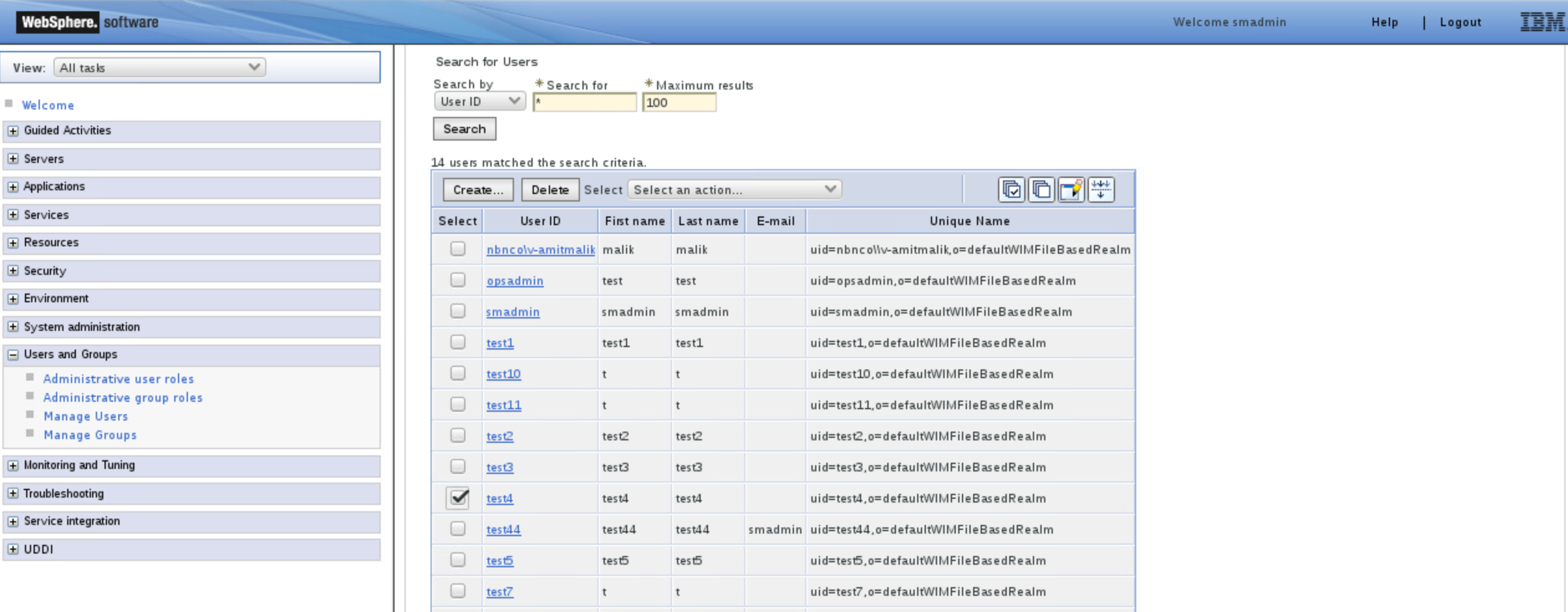
Task: Expand the Security section
Action: coord(13,271)
